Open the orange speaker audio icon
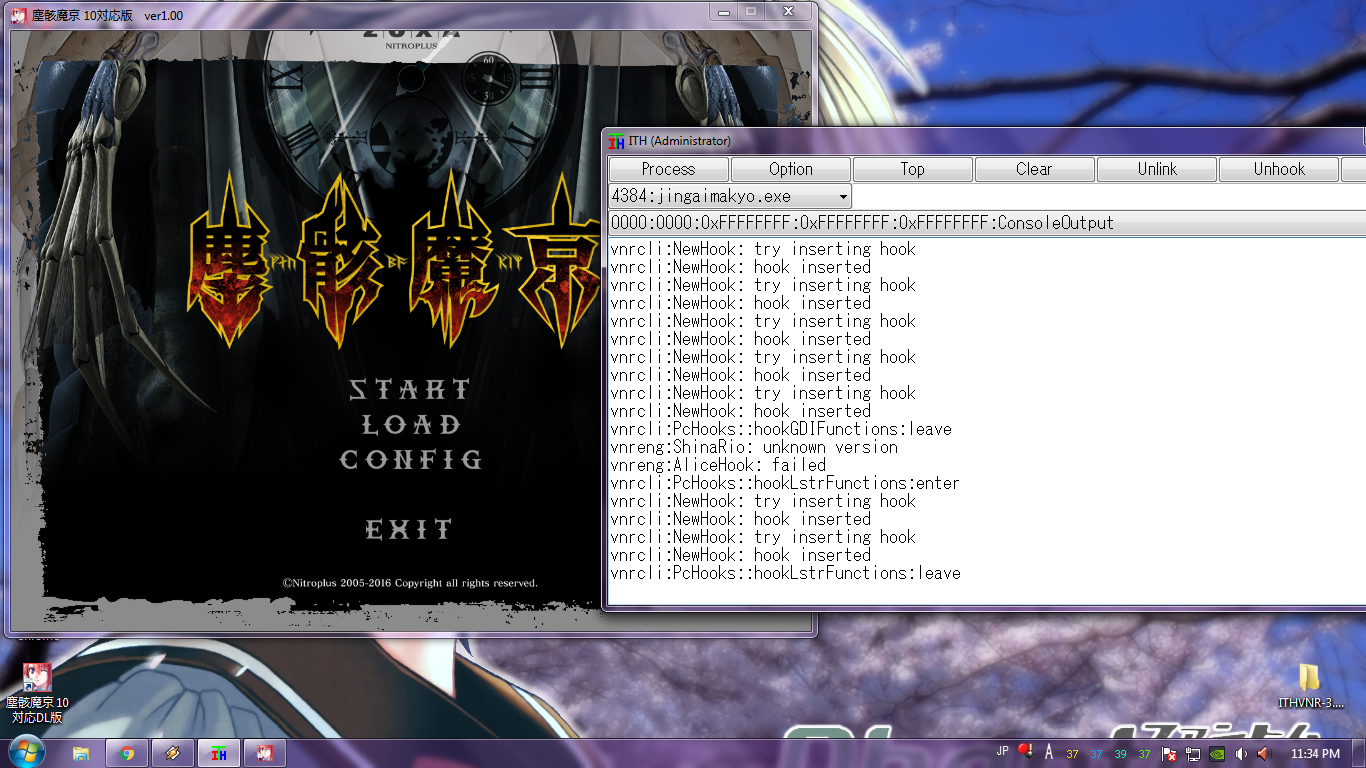Viewport: 1366px width, 768px height. (x=1264, y=754)
